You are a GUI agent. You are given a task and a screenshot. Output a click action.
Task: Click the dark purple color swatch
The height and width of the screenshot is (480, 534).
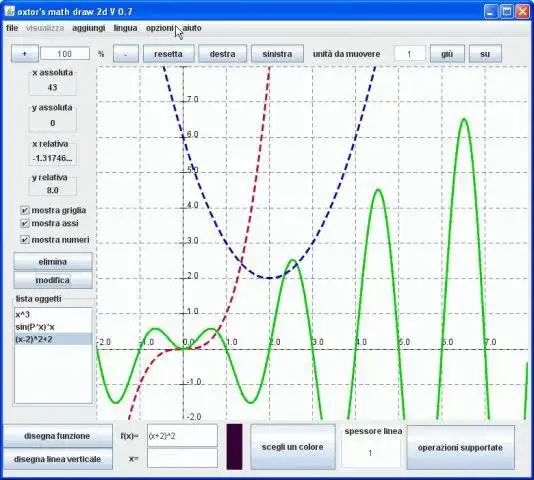coord(235,447)
